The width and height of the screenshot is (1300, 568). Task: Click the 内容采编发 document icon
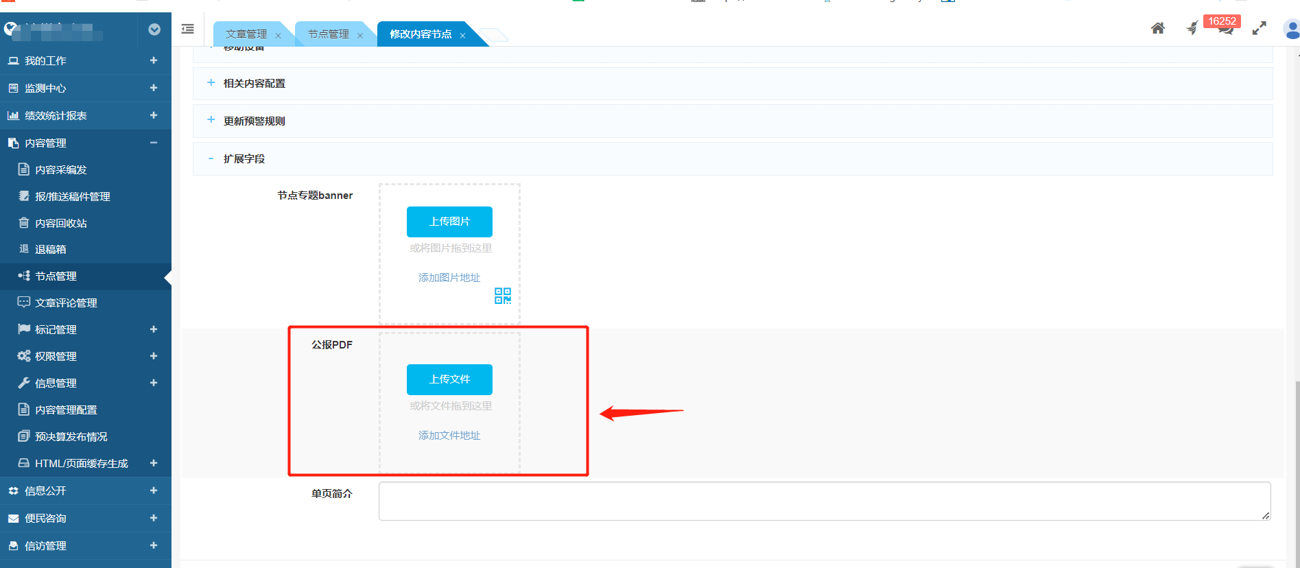click(x=24, y=170)
